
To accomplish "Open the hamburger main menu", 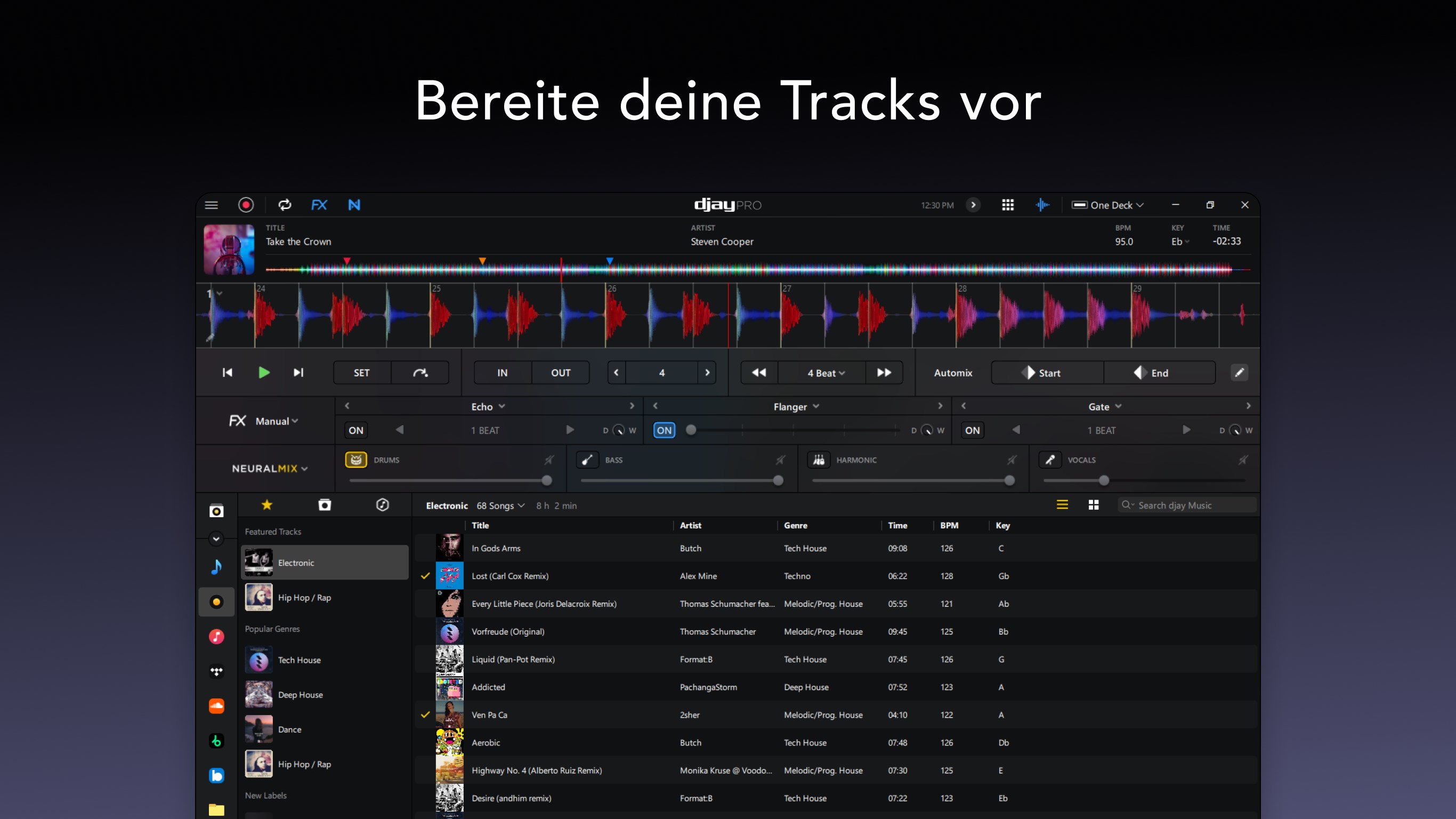I will pyautogui.click(x=212, y=205).
